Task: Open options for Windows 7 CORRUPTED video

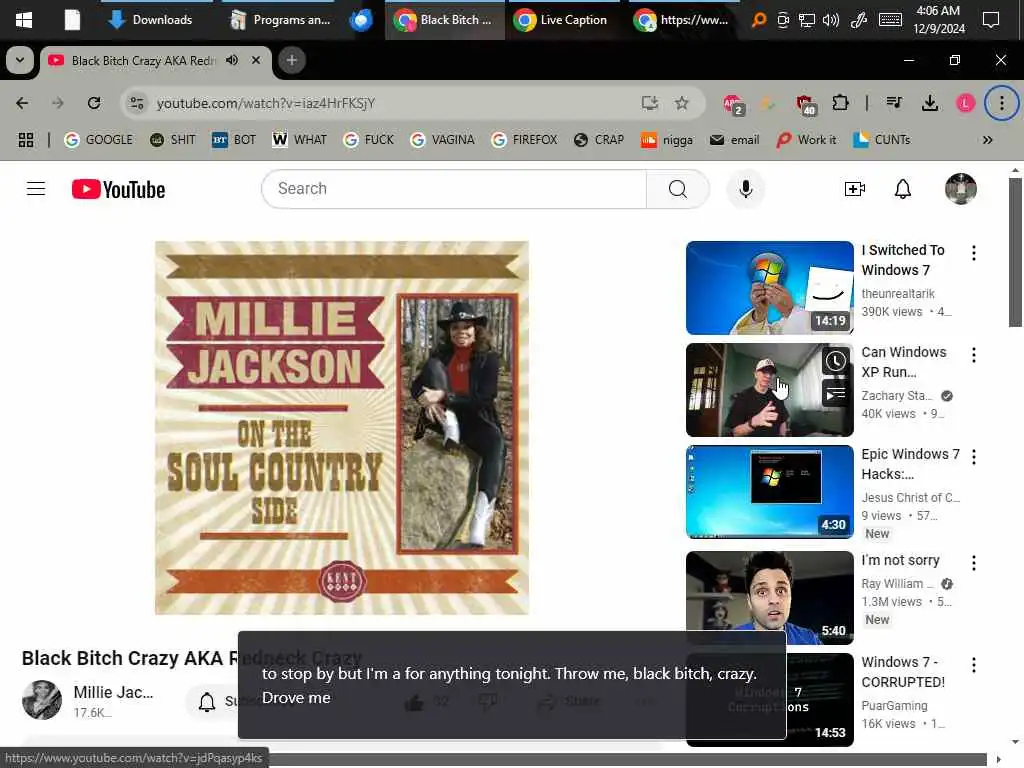Action: (x=973, y=665)
